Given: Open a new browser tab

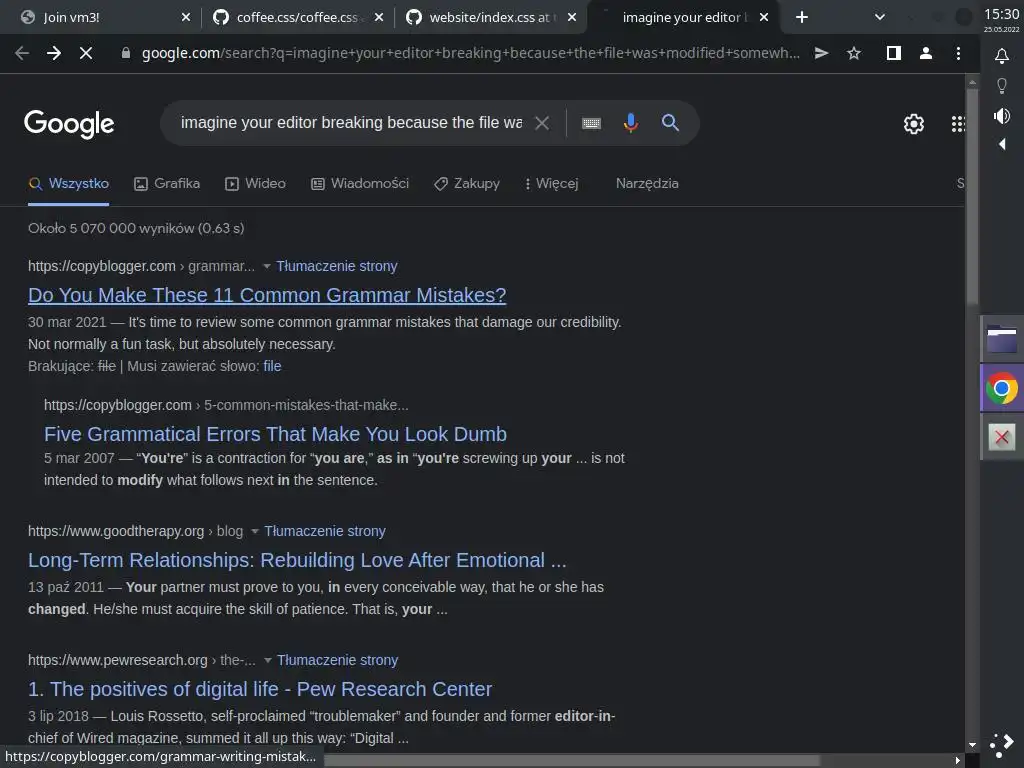Looking at the screenshot, I should [x=802, y=17].
